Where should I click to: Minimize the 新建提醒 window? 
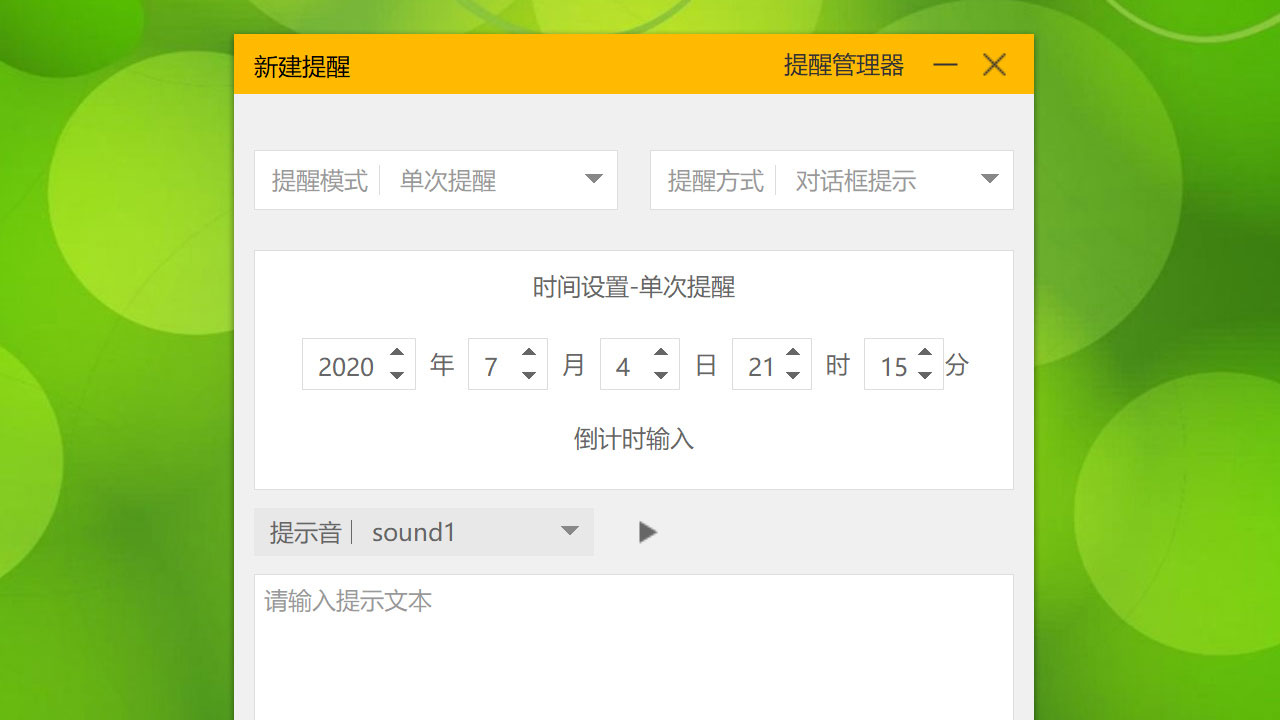tap(945, 64)
